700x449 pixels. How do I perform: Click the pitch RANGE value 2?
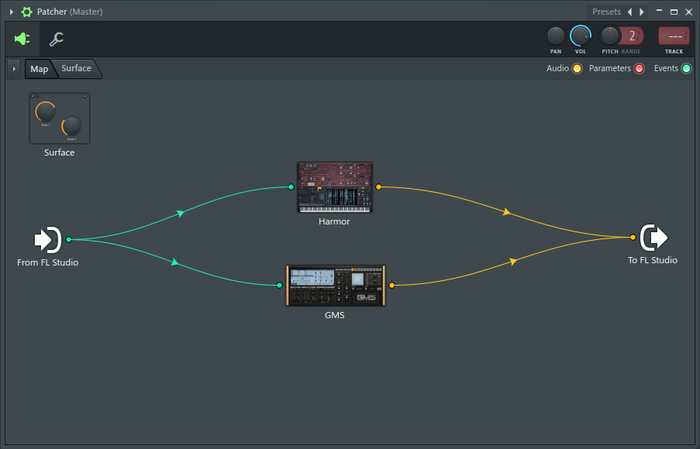tap(633, 36)
